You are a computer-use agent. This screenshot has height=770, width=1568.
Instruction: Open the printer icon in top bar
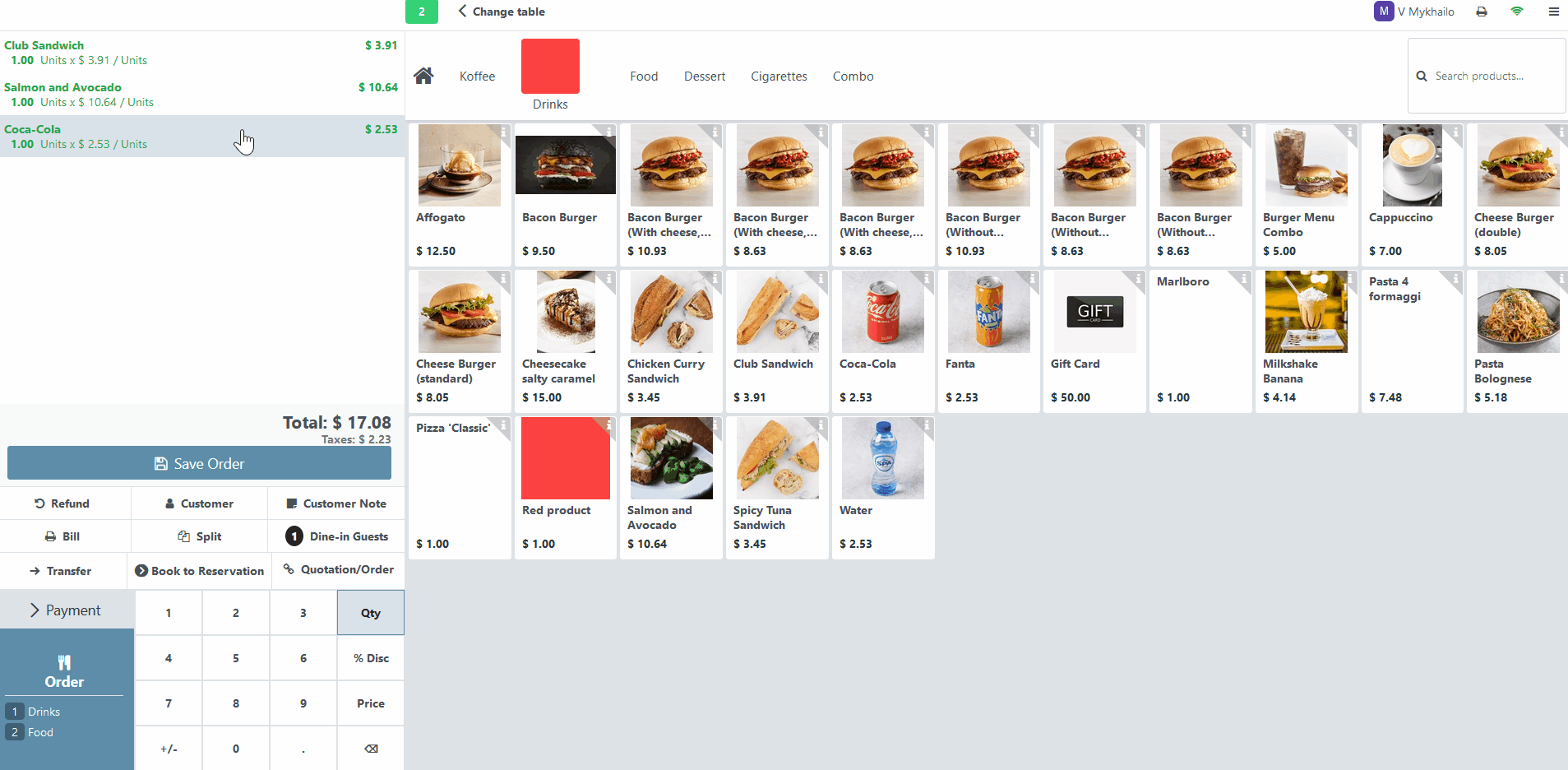click(1482, 12)
